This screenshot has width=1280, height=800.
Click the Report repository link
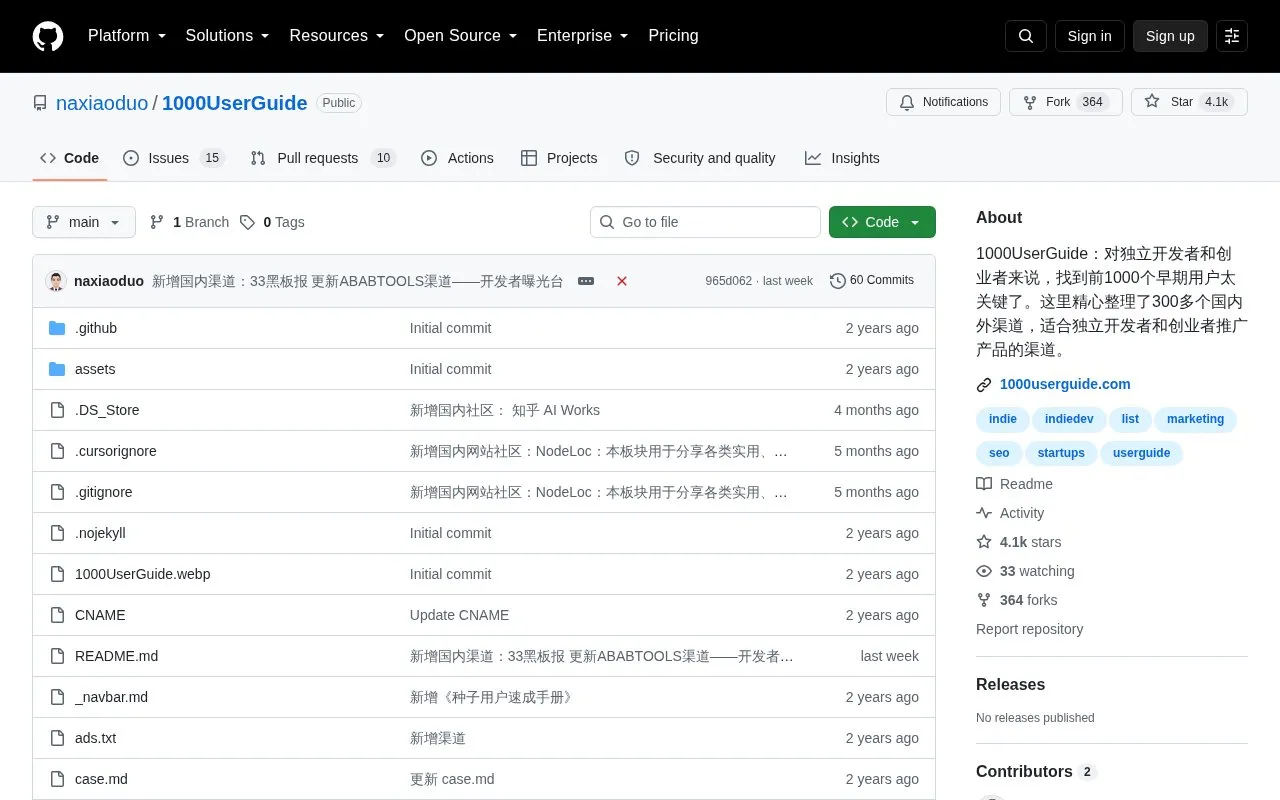tap(1029, 629)
